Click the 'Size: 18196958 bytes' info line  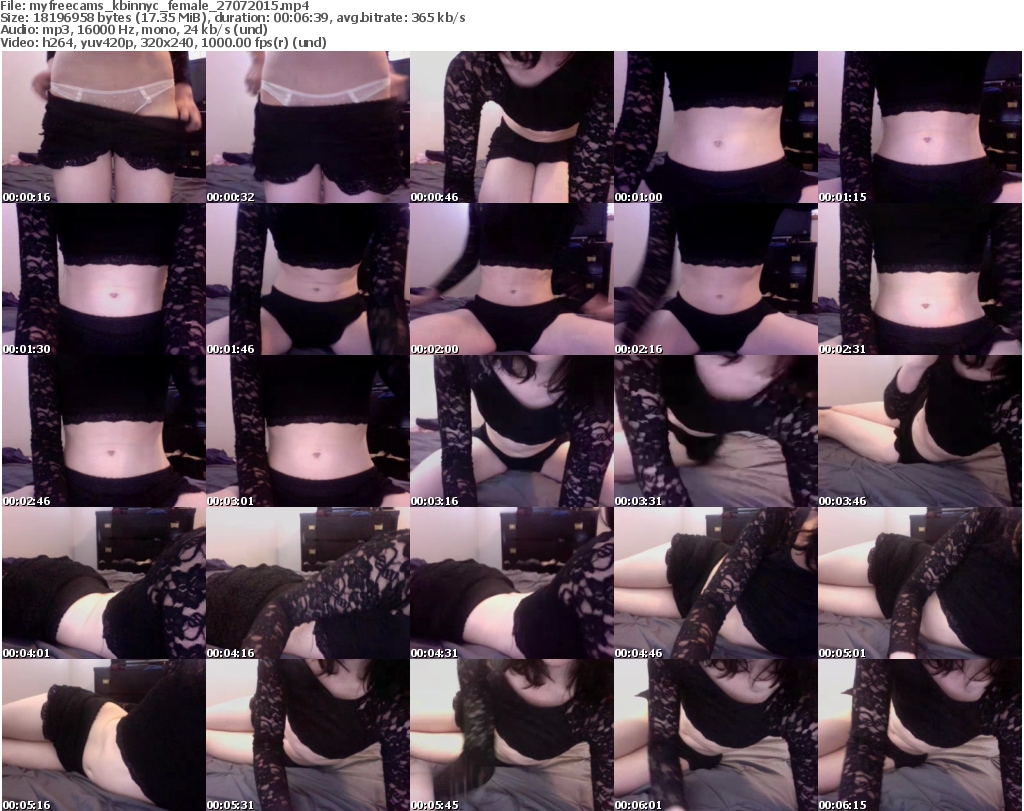tap(232, 18)
